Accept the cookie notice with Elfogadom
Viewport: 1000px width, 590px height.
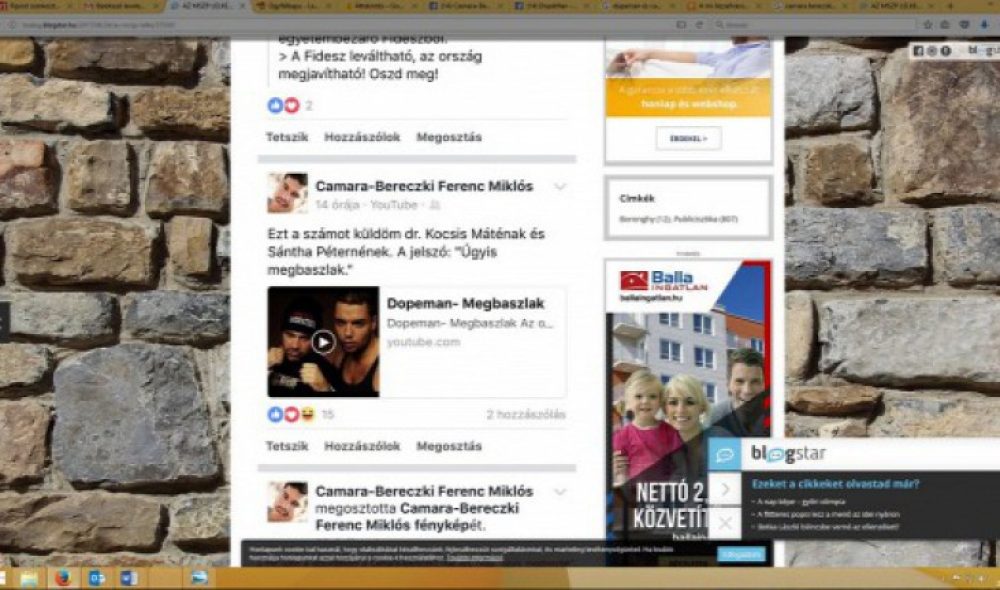coord(742,554)
